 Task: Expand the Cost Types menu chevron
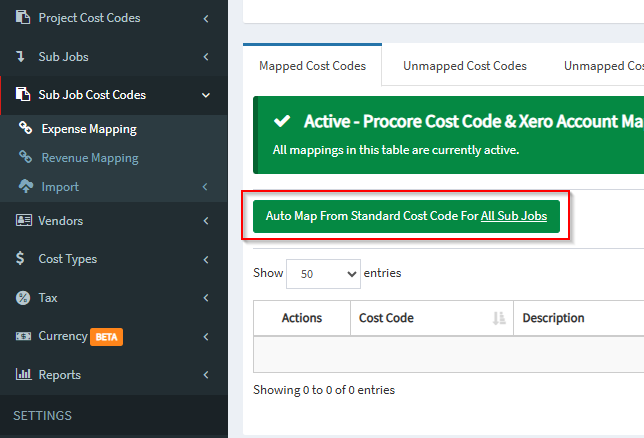[206, 260]
